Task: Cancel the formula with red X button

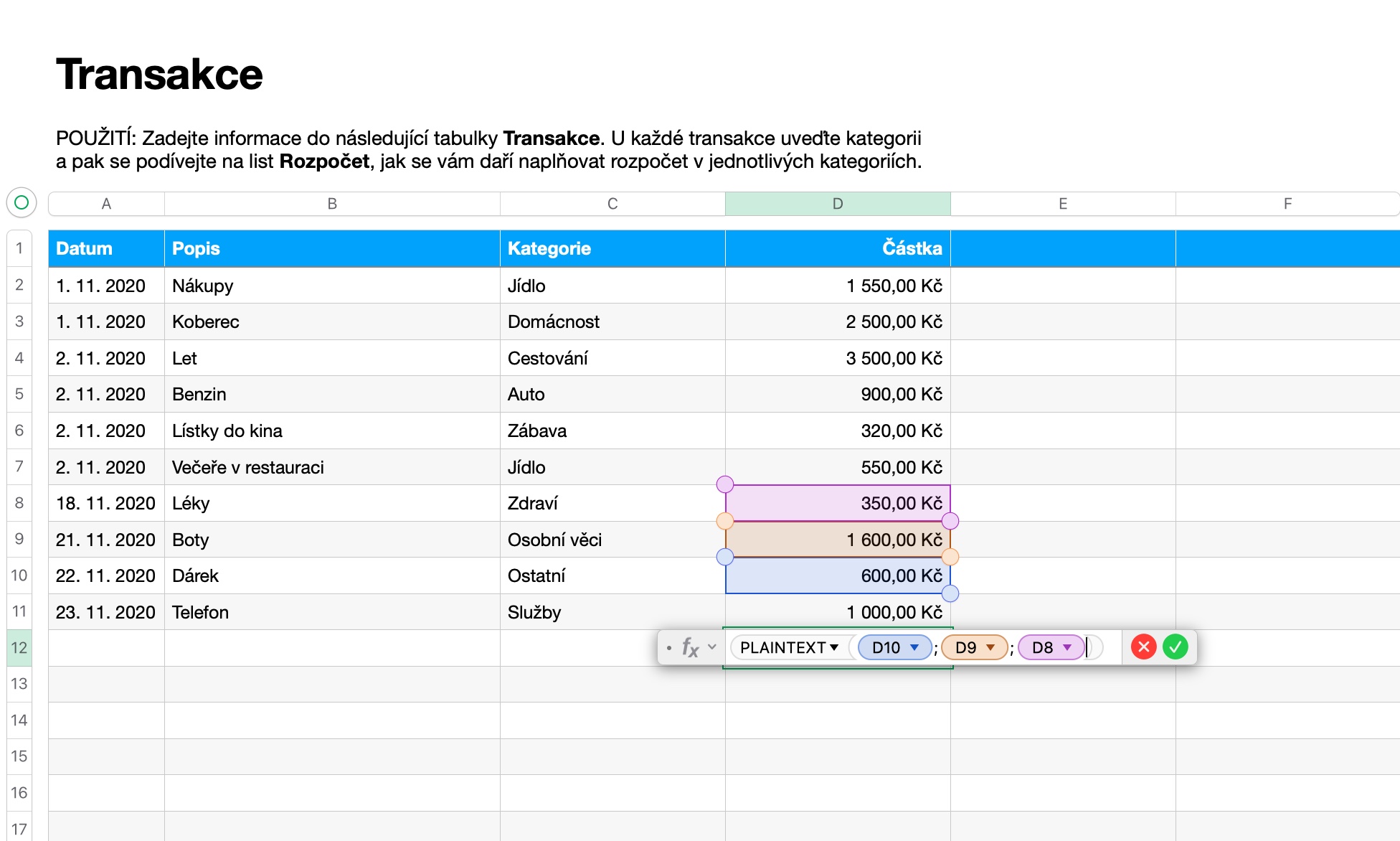Action: pyautogui.click(x=1143, y=647)
